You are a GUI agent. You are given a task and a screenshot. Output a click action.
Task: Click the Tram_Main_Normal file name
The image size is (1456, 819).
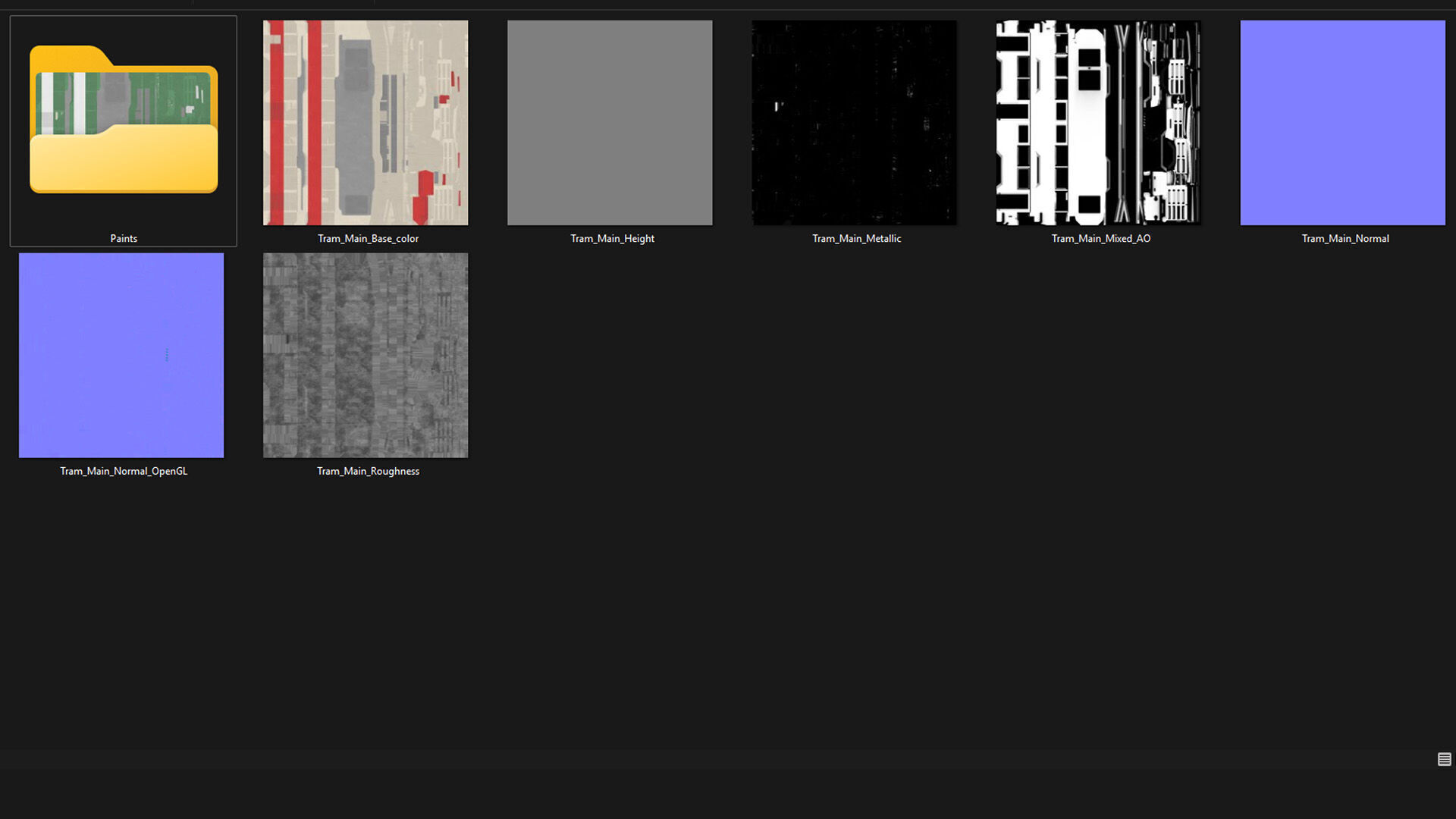pos(1345,238)
